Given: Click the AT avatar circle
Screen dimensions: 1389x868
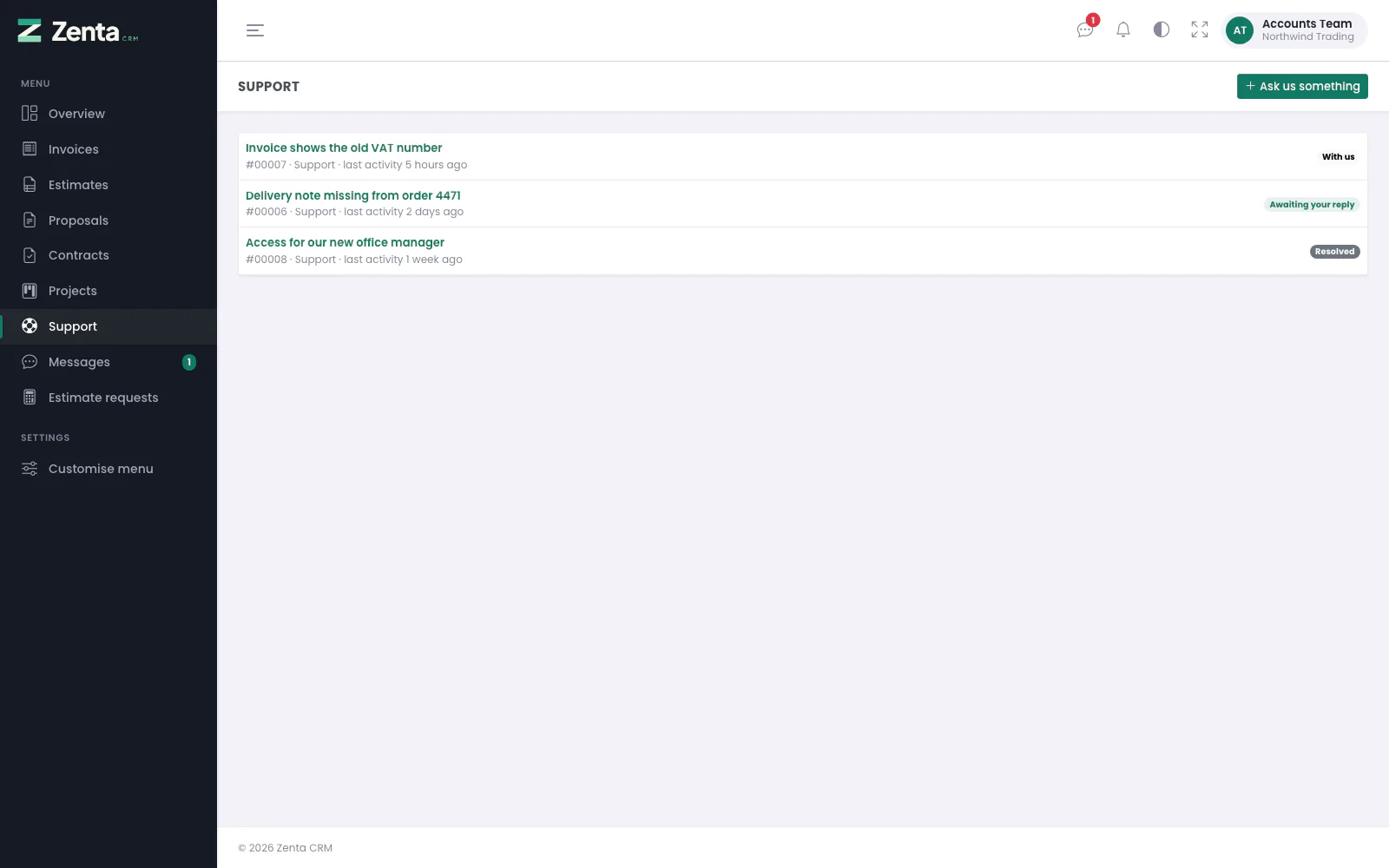Looking at the screenshot, I should point(1240,30).
